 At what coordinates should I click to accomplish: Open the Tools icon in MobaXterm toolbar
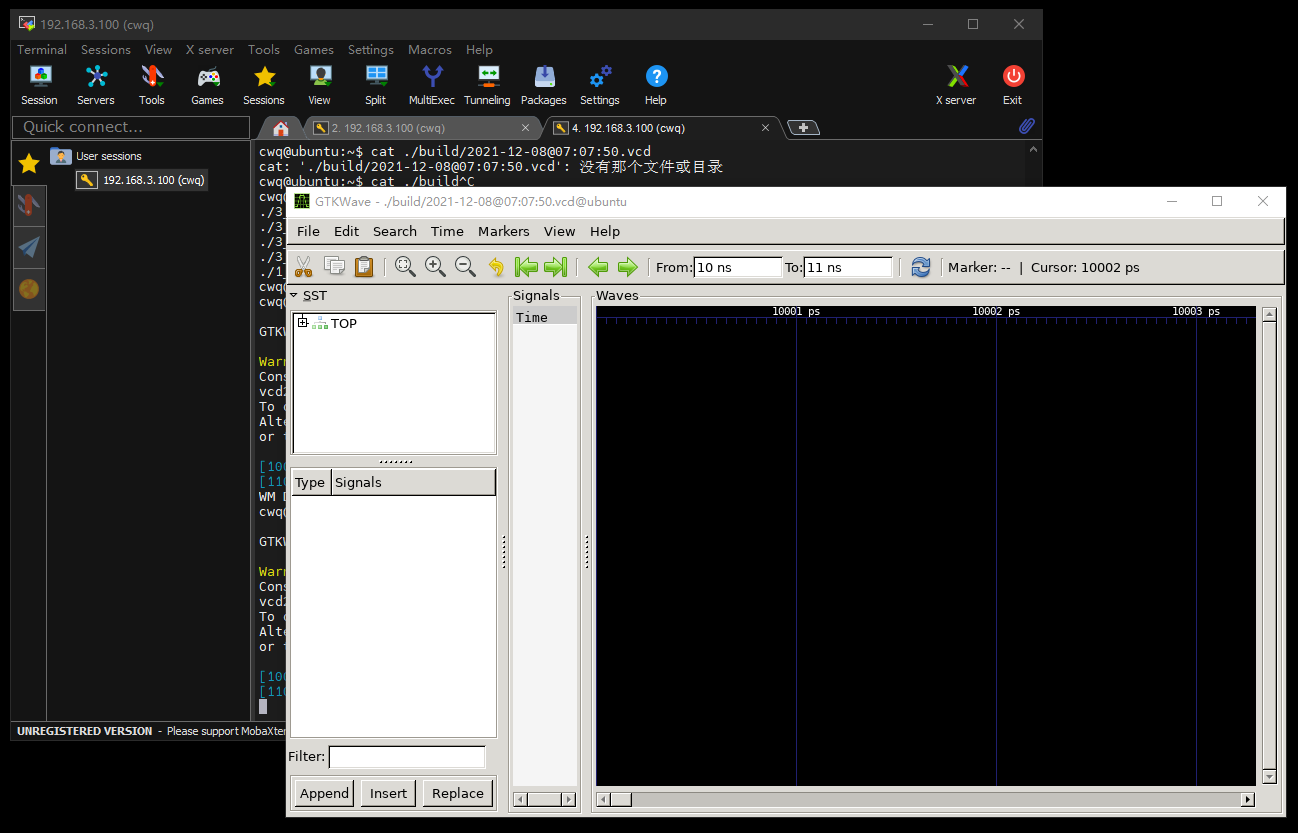[x=152, y=85]
